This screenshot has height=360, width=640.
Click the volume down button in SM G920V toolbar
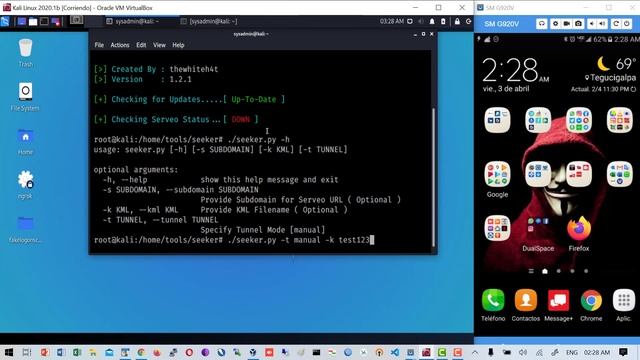pyautogui.click(x=592, y=24)
